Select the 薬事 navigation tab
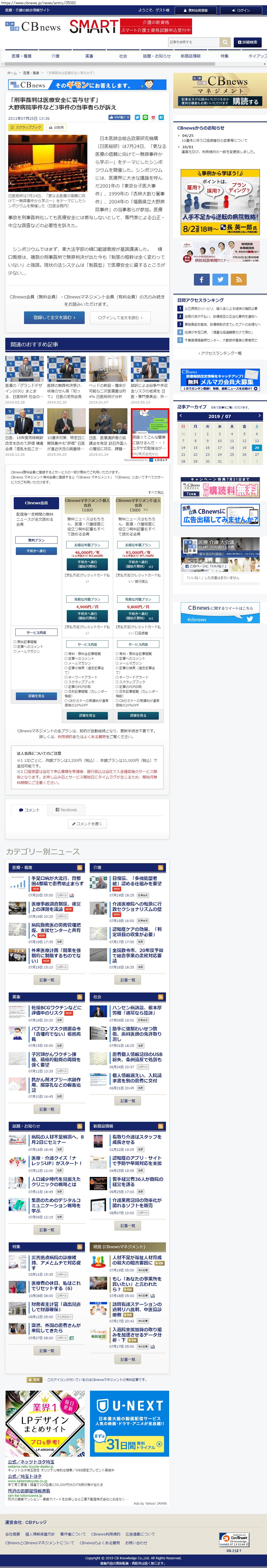 [89, 56]
